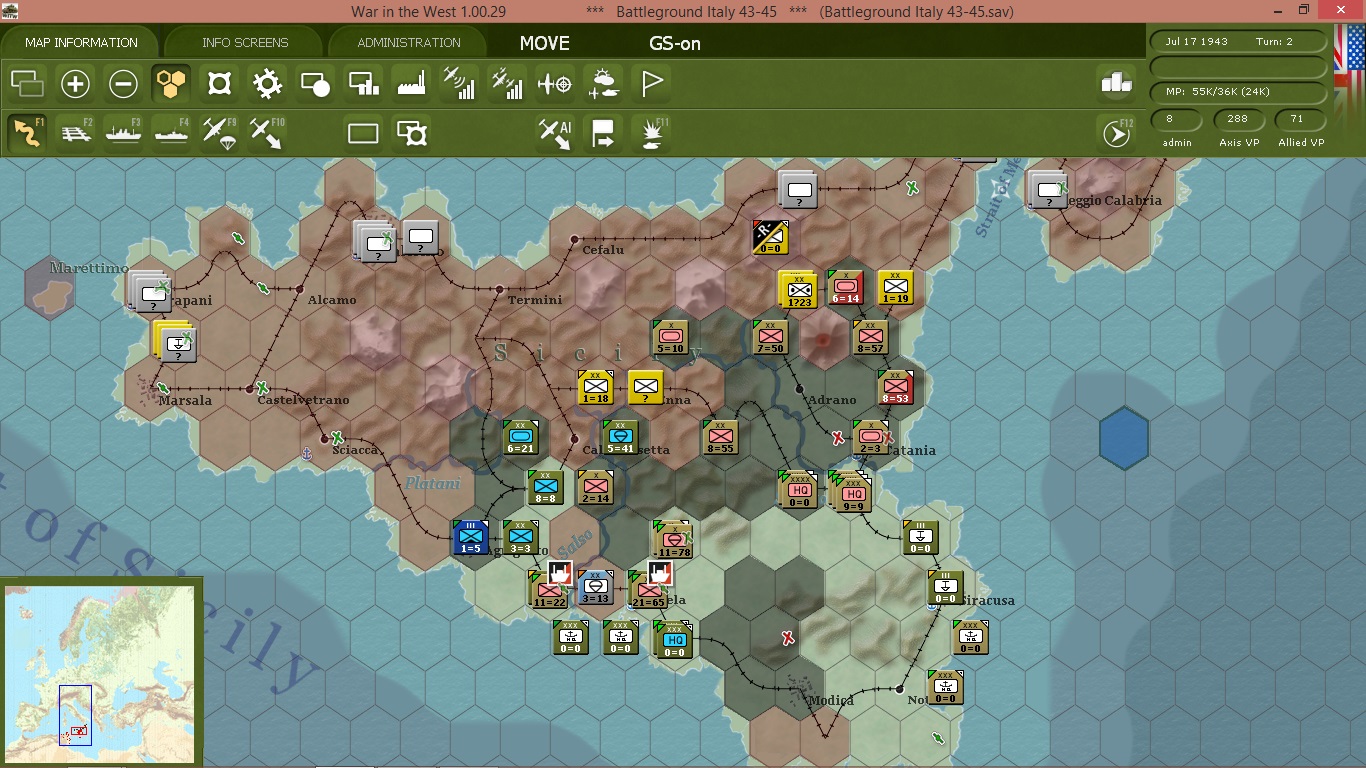Select the F4 ship mode icon
Screen dimensions: 1366x768
[171, 133]
